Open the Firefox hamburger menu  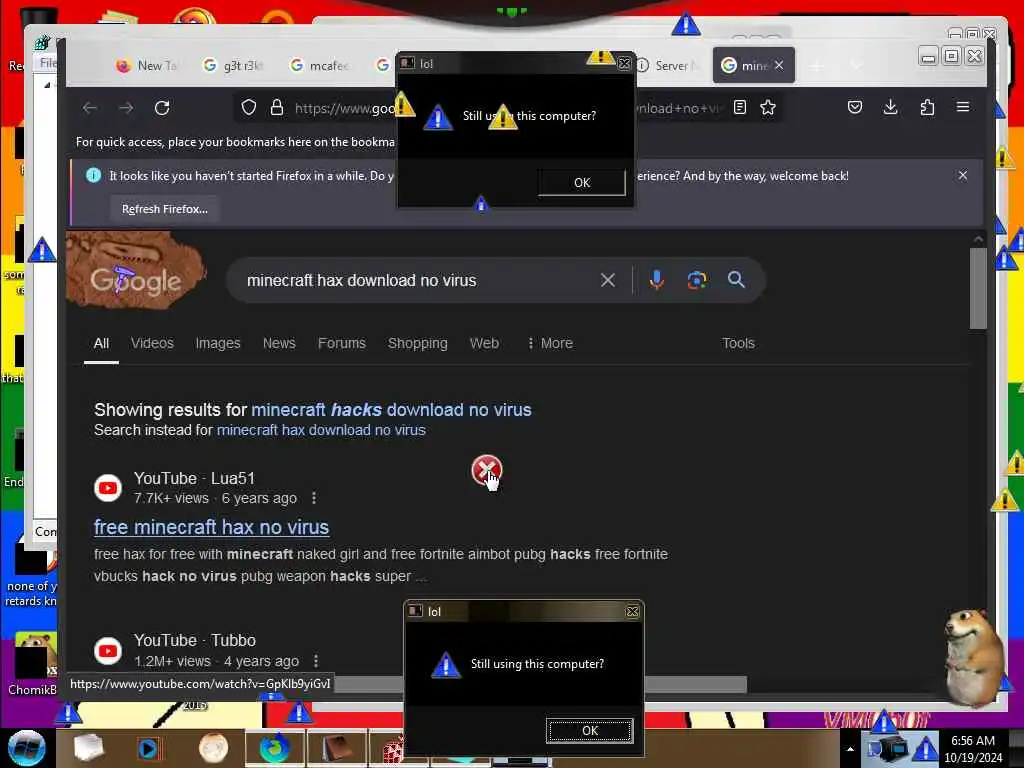(x=963, y=107)
